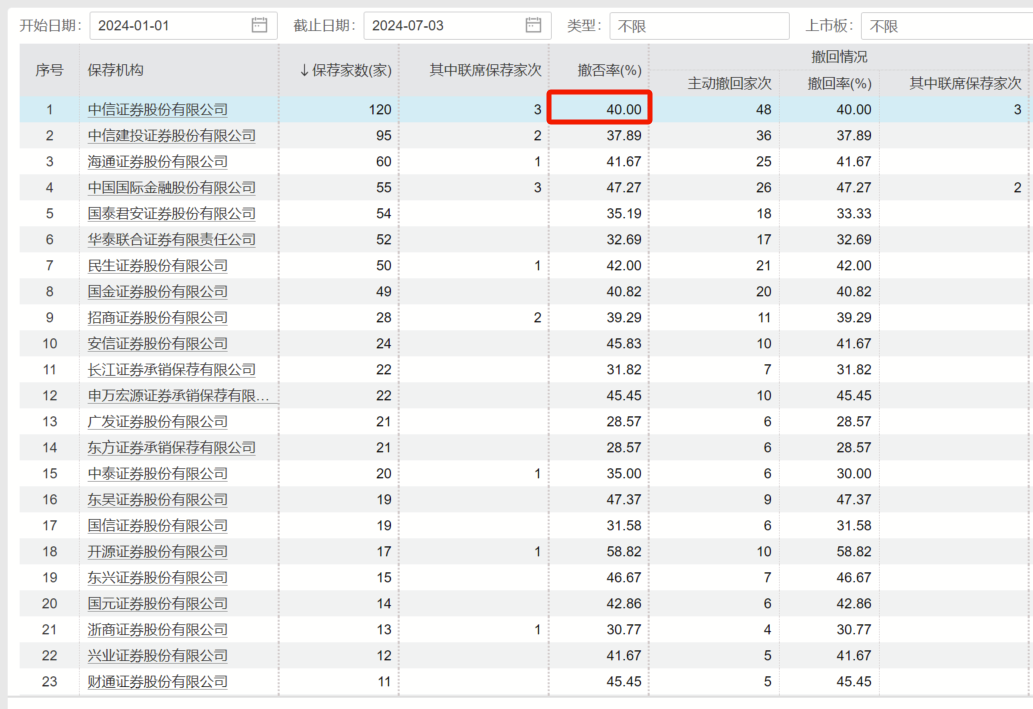Select 保荐家数 value 11 for 财通证券
The image size is (1033, 709).
[x=384, y=683]
